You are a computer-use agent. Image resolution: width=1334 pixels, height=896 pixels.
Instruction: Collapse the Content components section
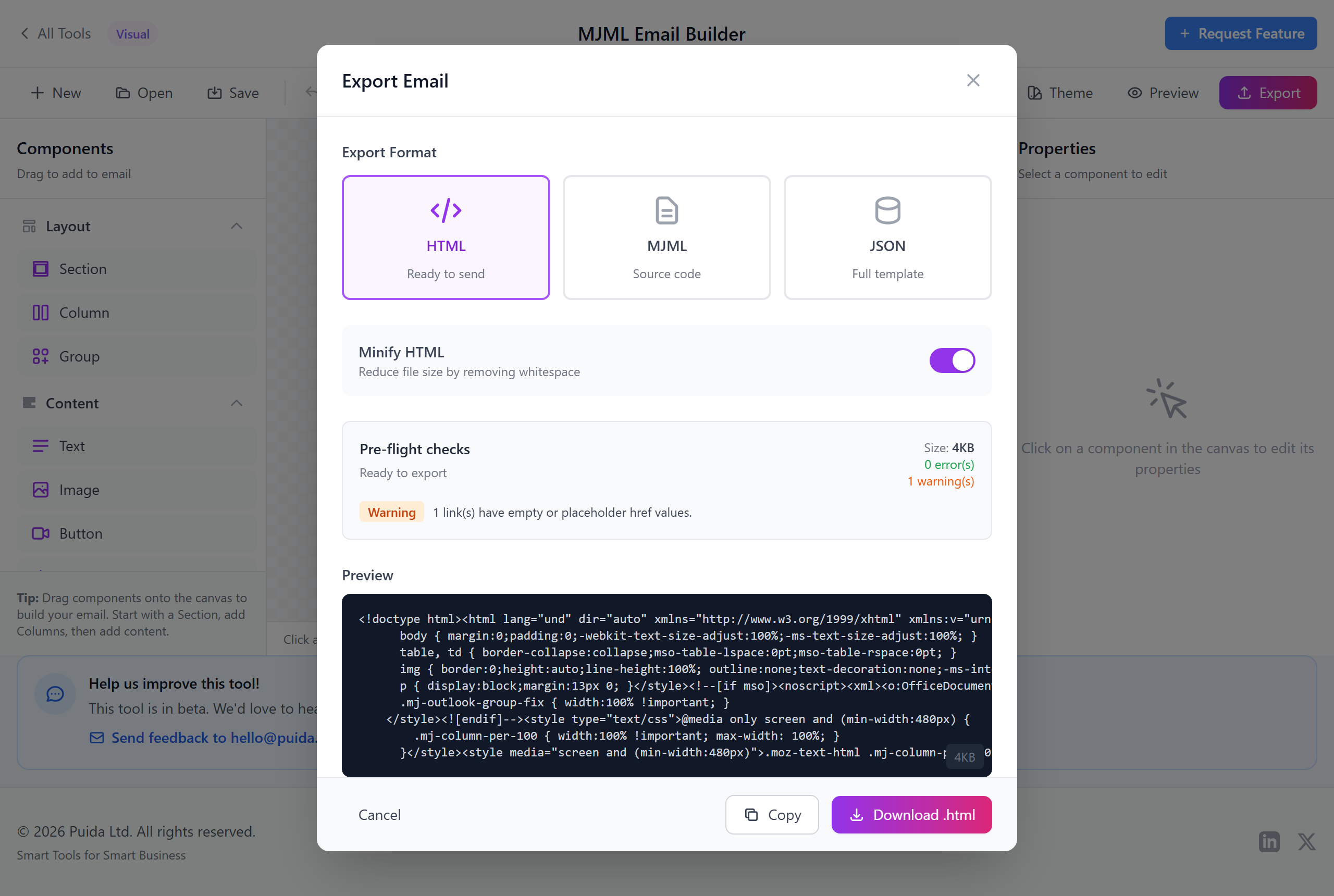(x=237, y=403)
